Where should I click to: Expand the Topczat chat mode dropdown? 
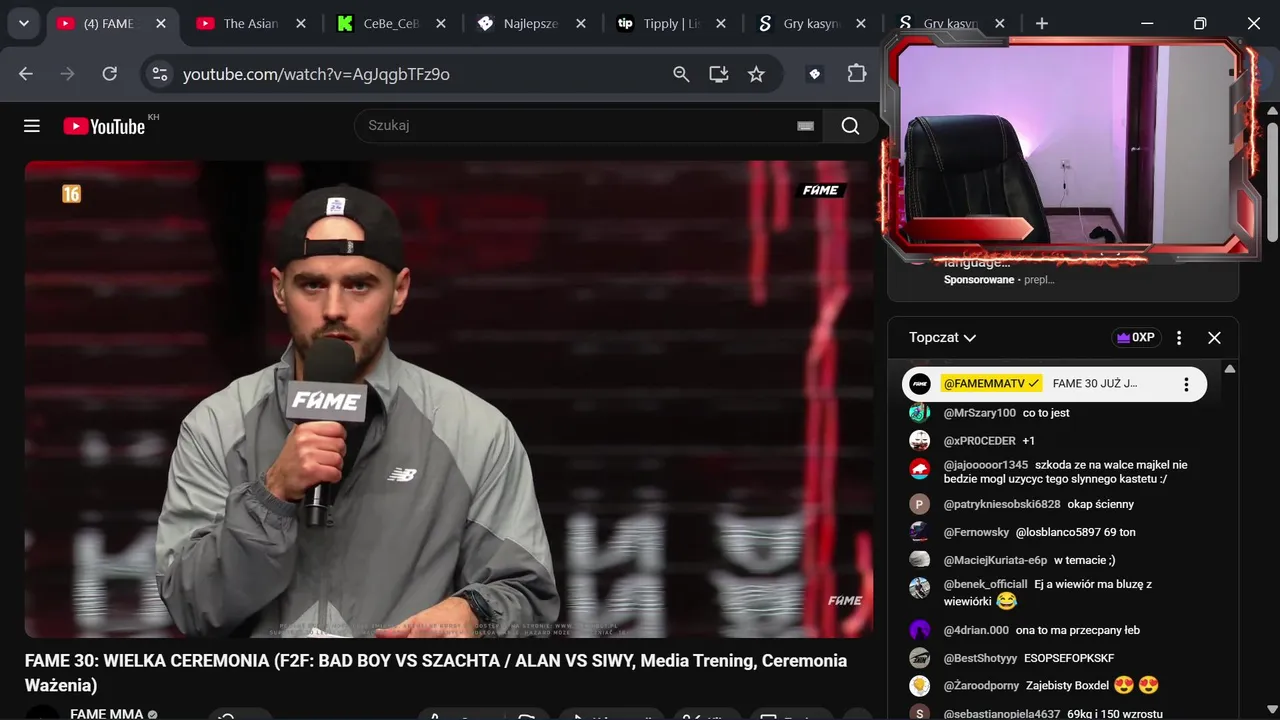click(942, 338)
